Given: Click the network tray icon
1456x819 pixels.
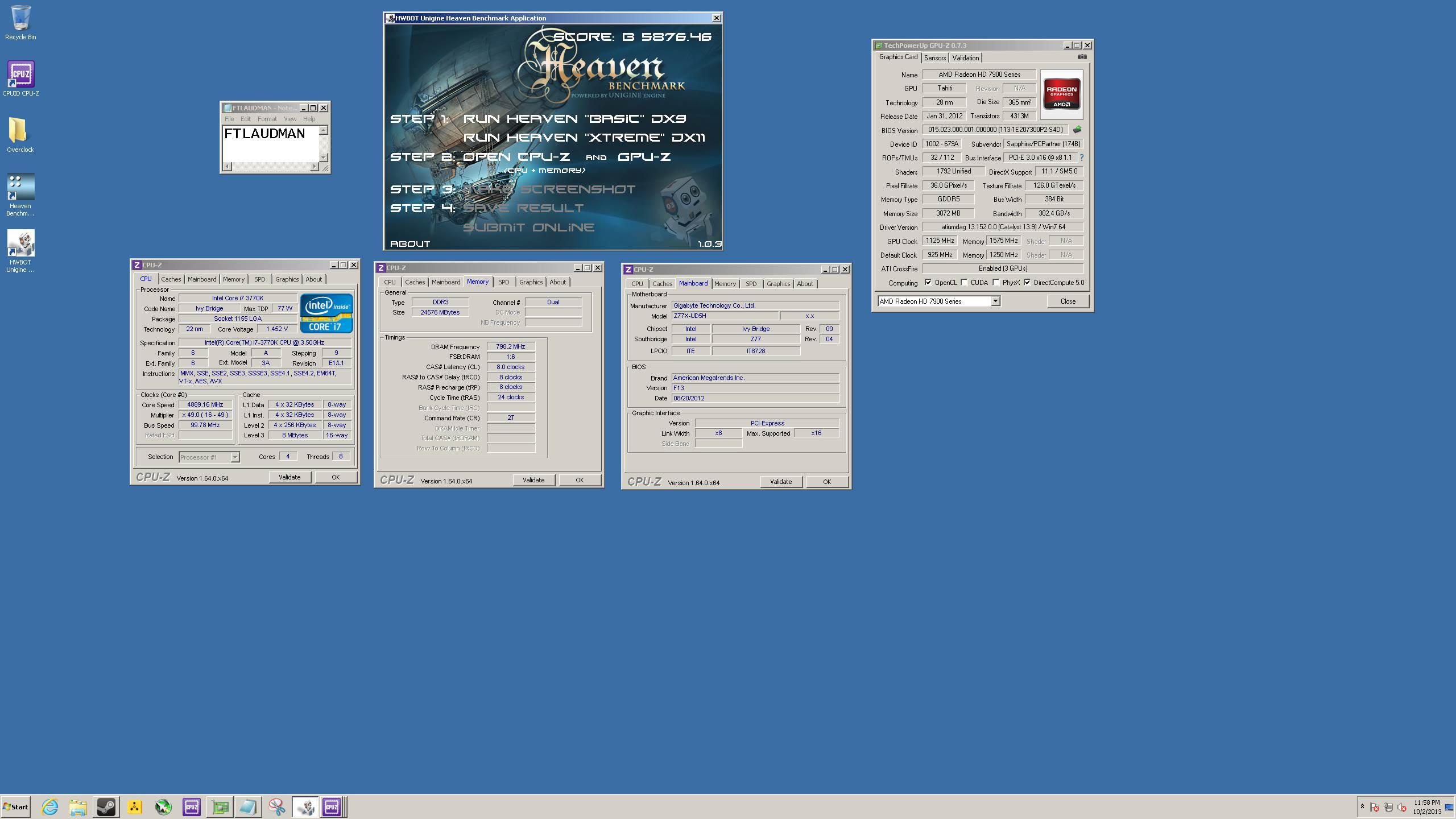Looking at the screenshot, I should click(1388, 807).
